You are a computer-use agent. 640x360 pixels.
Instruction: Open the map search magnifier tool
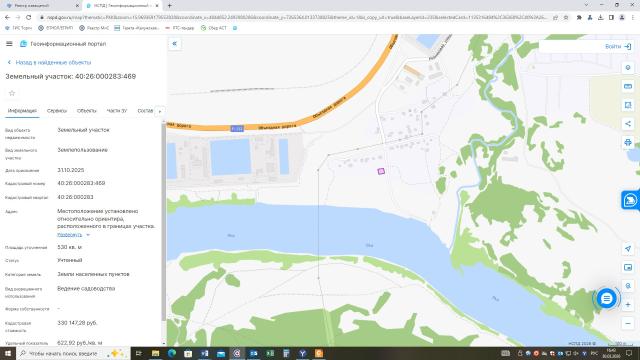(628, 286)
